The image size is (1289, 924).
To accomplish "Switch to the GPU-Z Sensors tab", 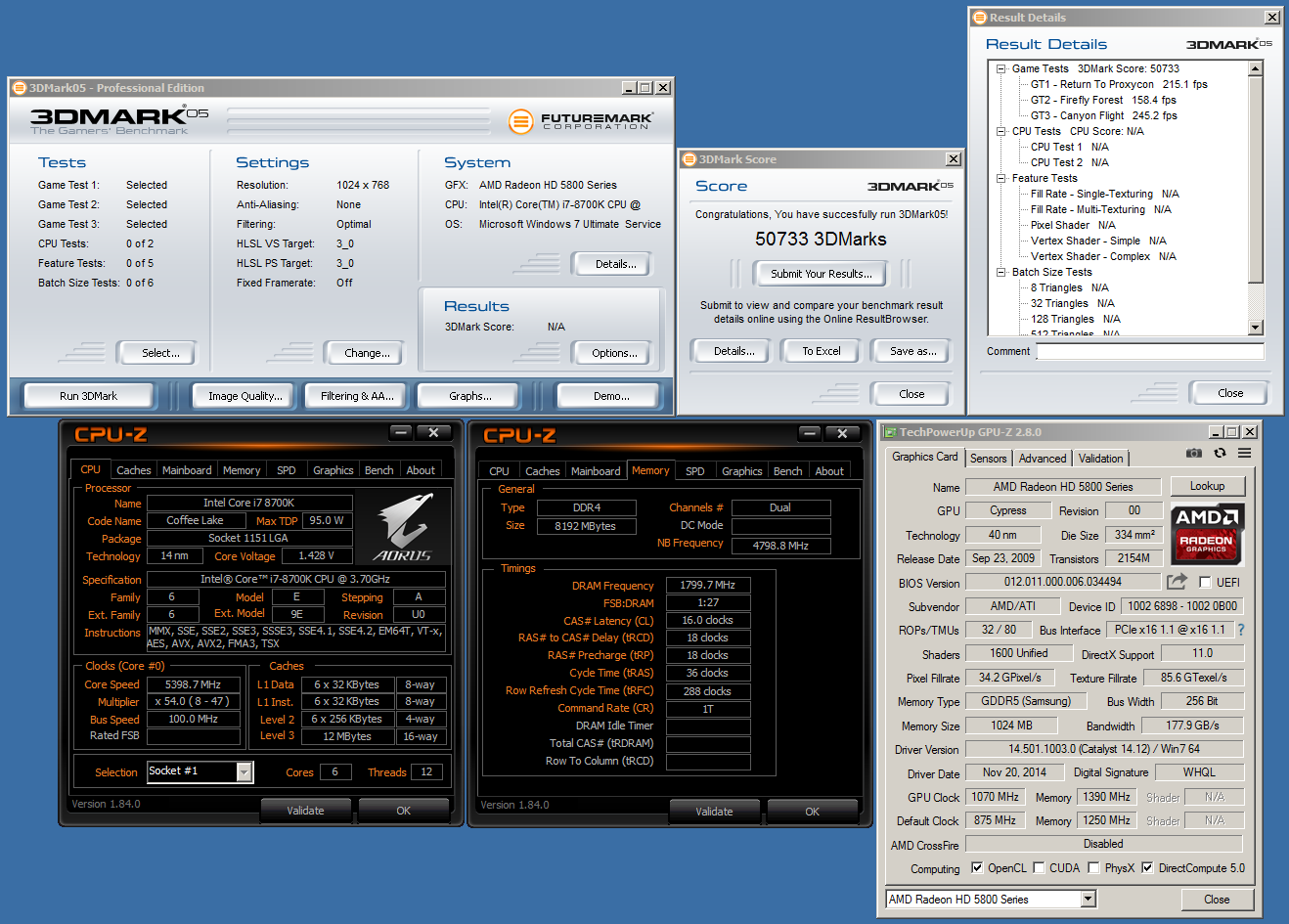I will click(x=988, y=459).
